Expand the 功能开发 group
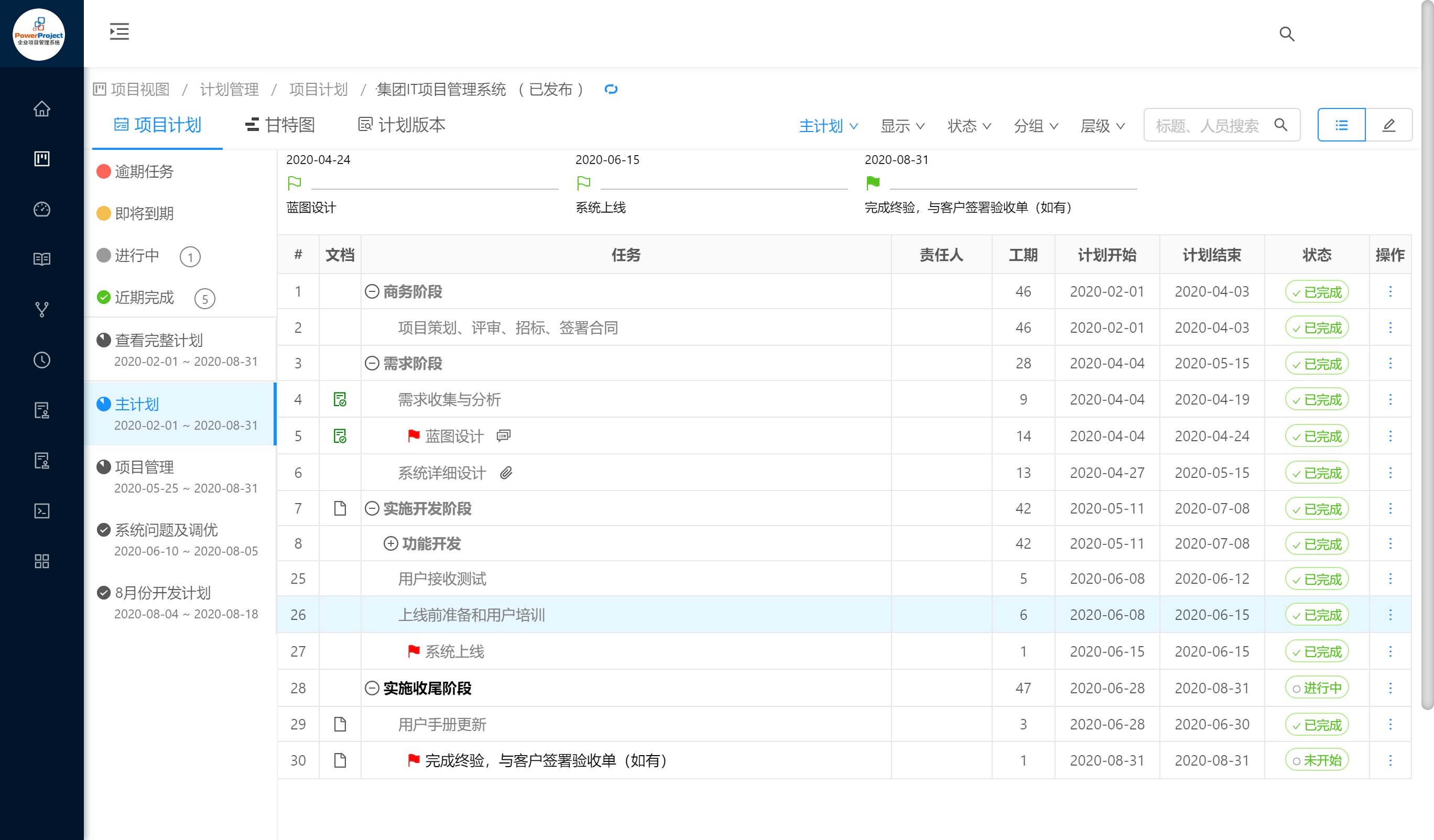Viewport: 1434px width, 840px height. 390,543
